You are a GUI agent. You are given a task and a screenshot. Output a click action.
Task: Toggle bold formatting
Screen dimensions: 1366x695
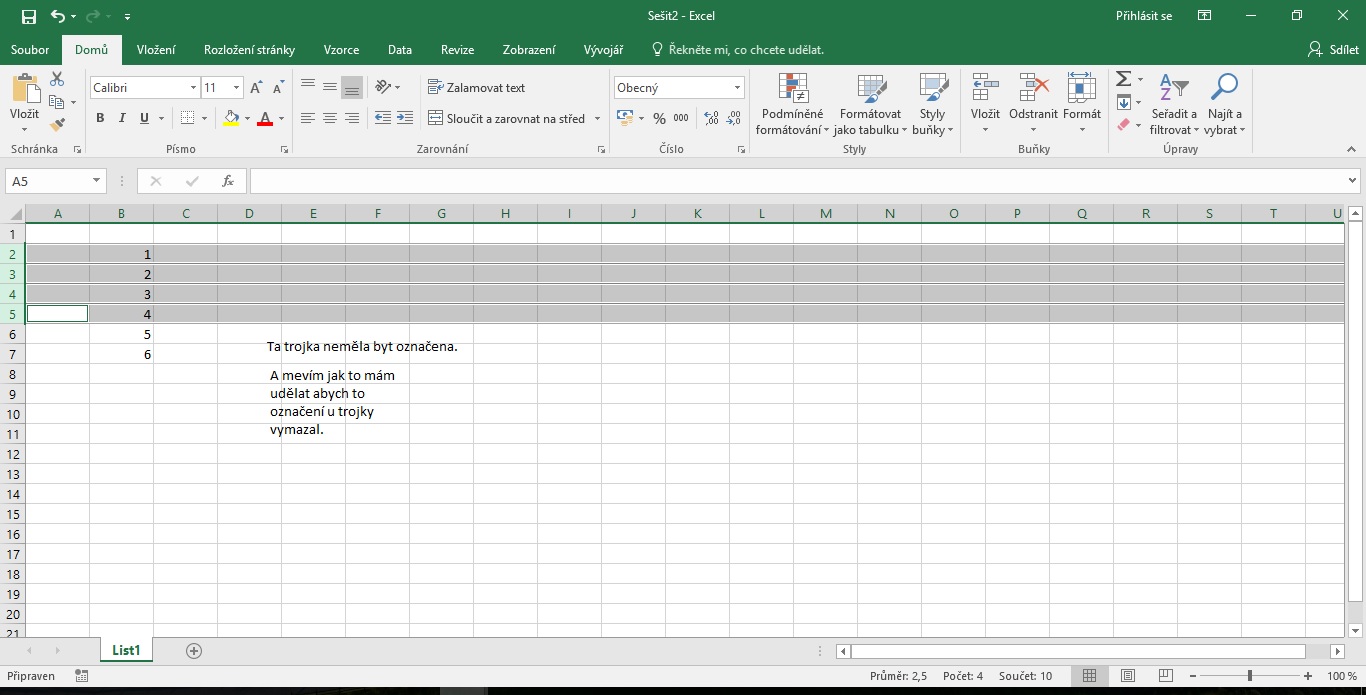pyautogui.click(x=100, y=118)
